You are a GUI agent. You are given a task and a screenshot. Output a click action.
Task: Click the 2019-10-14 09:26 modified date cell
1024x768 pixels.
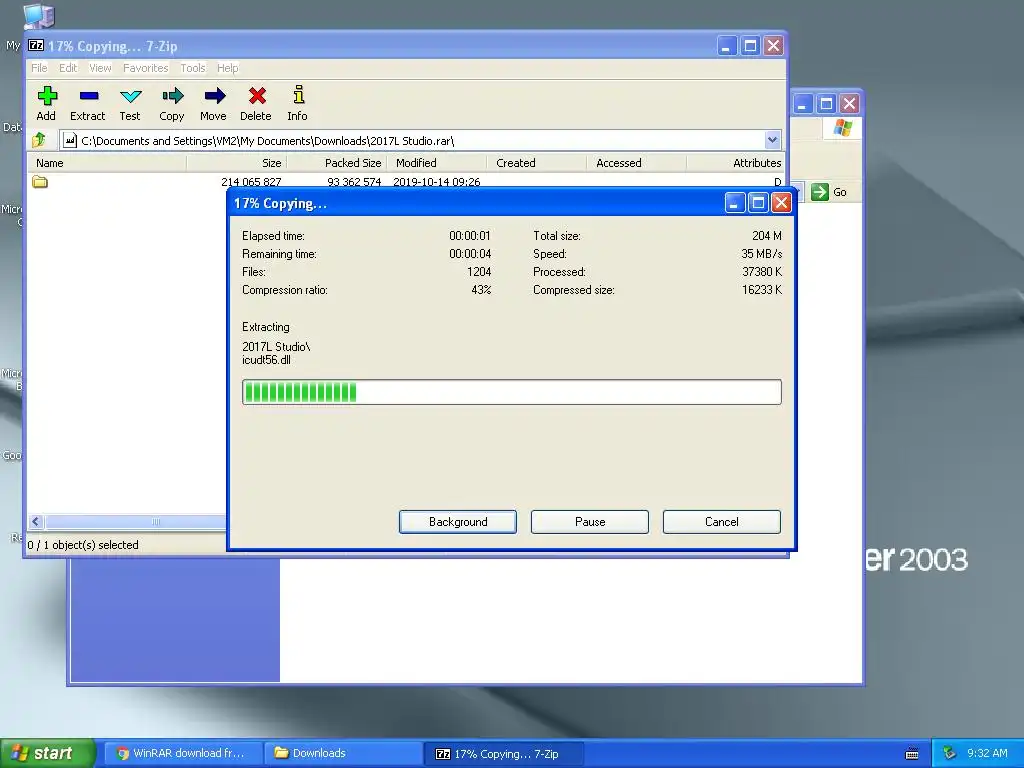coord(436,182)
